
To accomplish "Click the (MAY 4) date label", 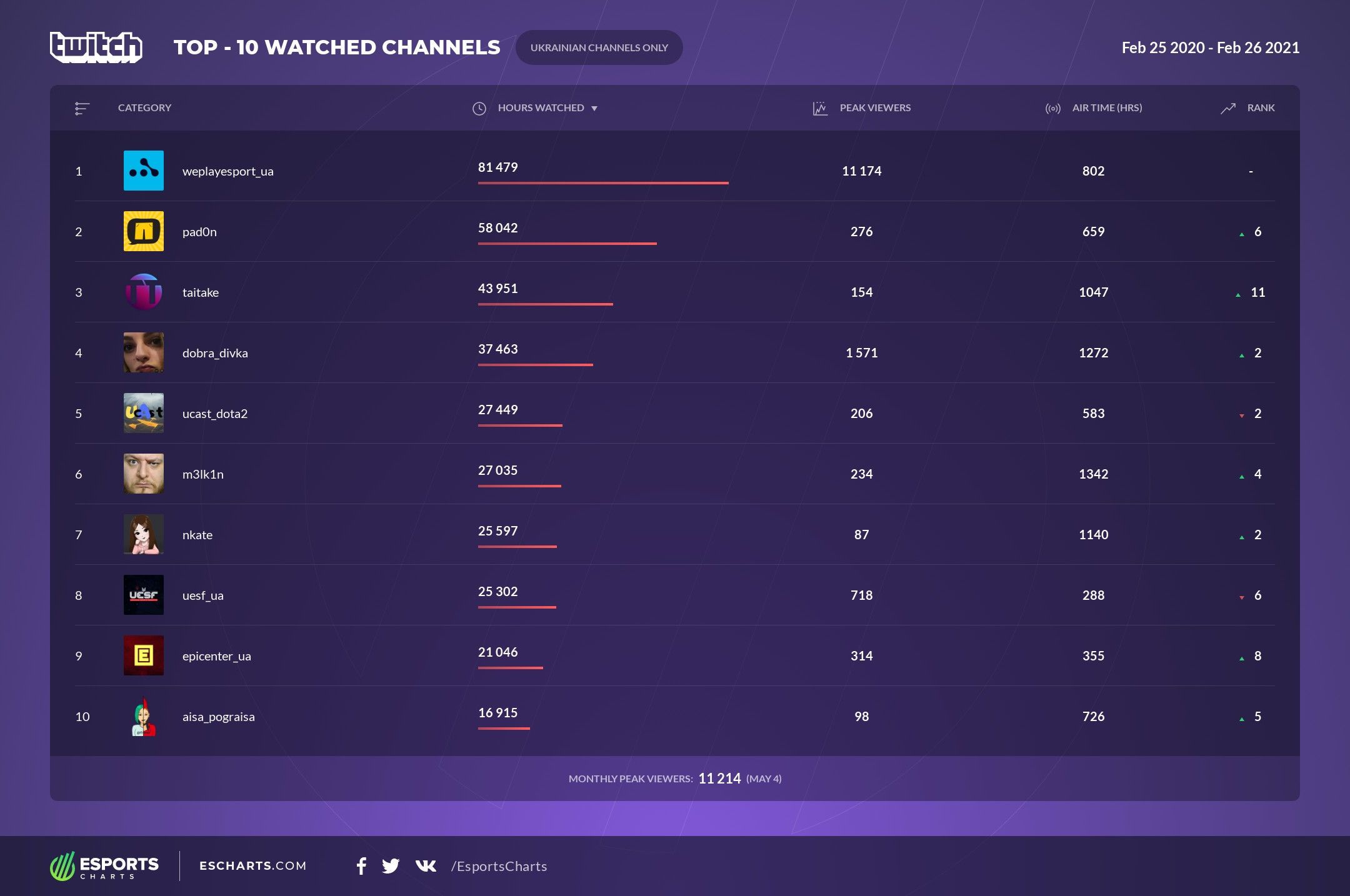I will [764, 779].
